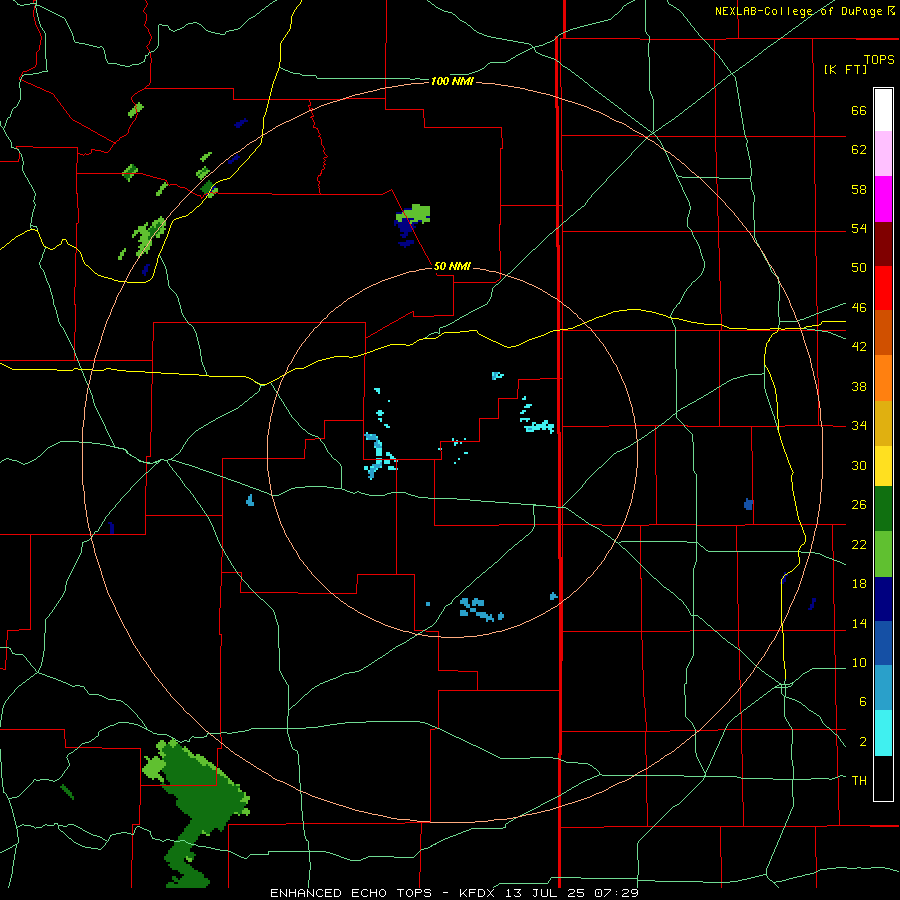Click the bright yellow legend swatch
Image resolution: width=900 pixels, height=900 pixels.
click(883, 466)
